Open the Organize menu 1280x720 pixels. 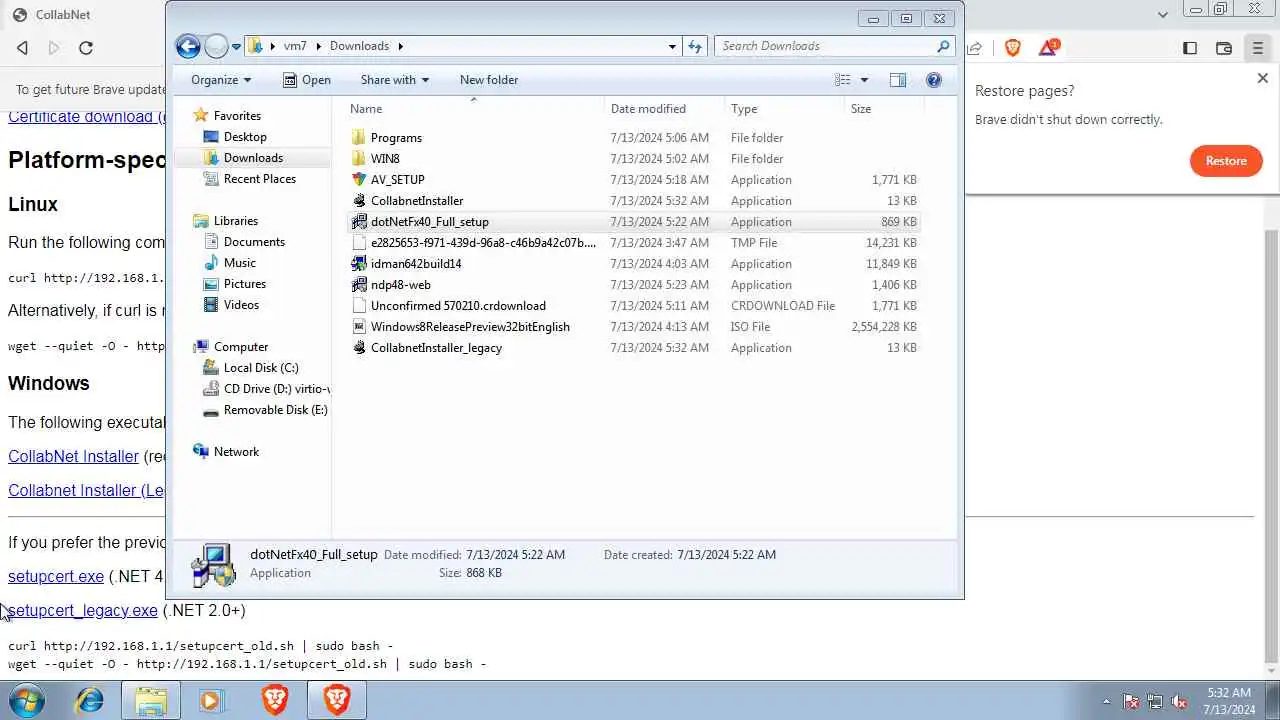[221, 80]
